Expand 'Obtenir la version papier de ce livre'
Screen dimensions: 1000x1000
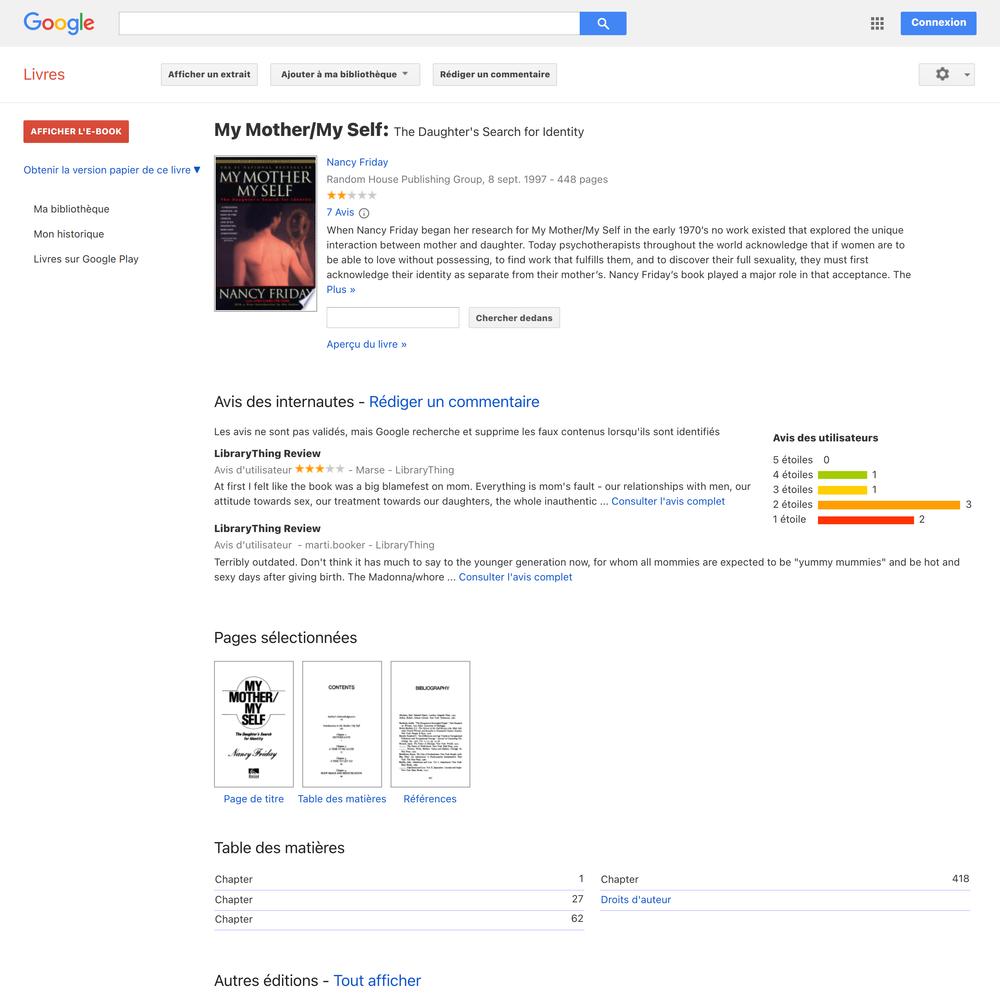pyautogui.click(x=112, y=170)
